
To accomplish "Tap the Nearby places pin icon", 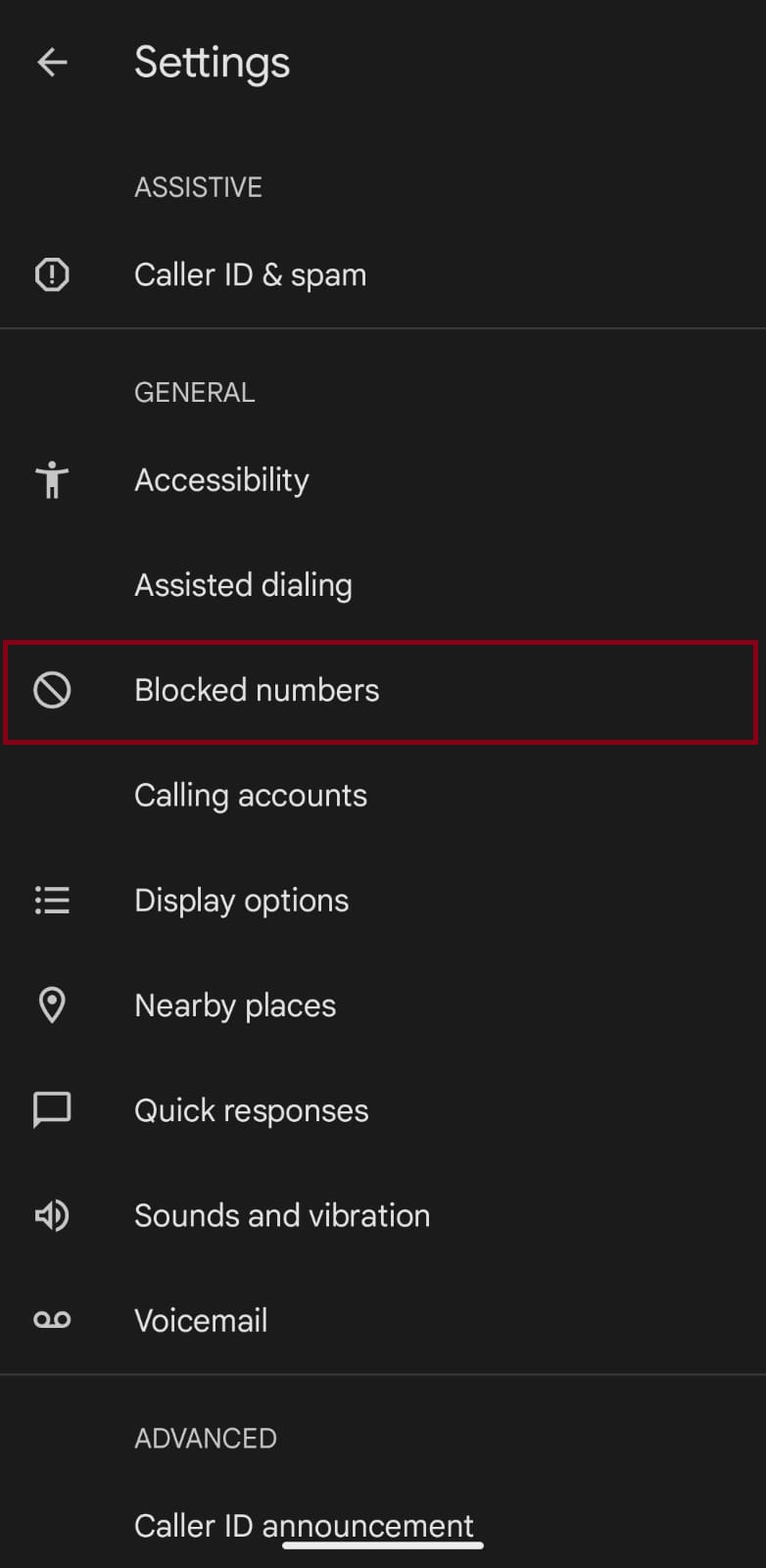I will 52,1004.
